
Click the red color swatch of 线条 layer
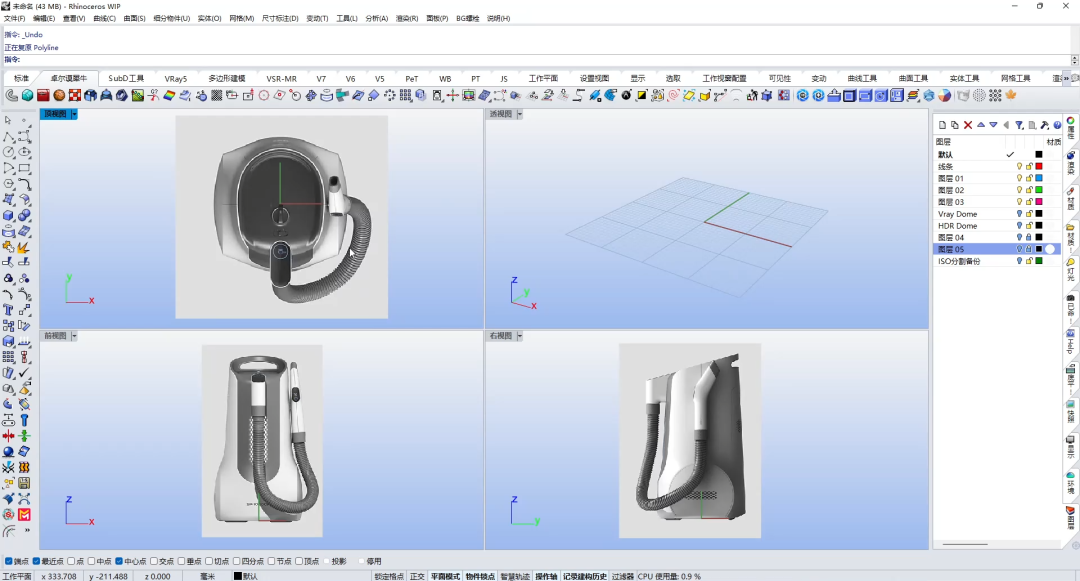point(1039,167)
